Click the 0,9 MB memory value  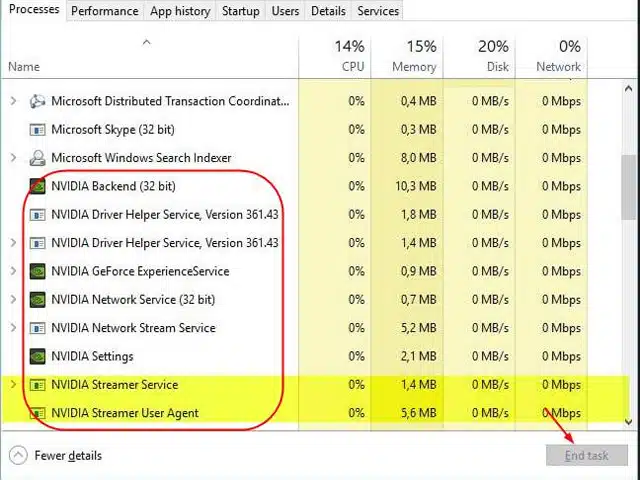[418, 271]
